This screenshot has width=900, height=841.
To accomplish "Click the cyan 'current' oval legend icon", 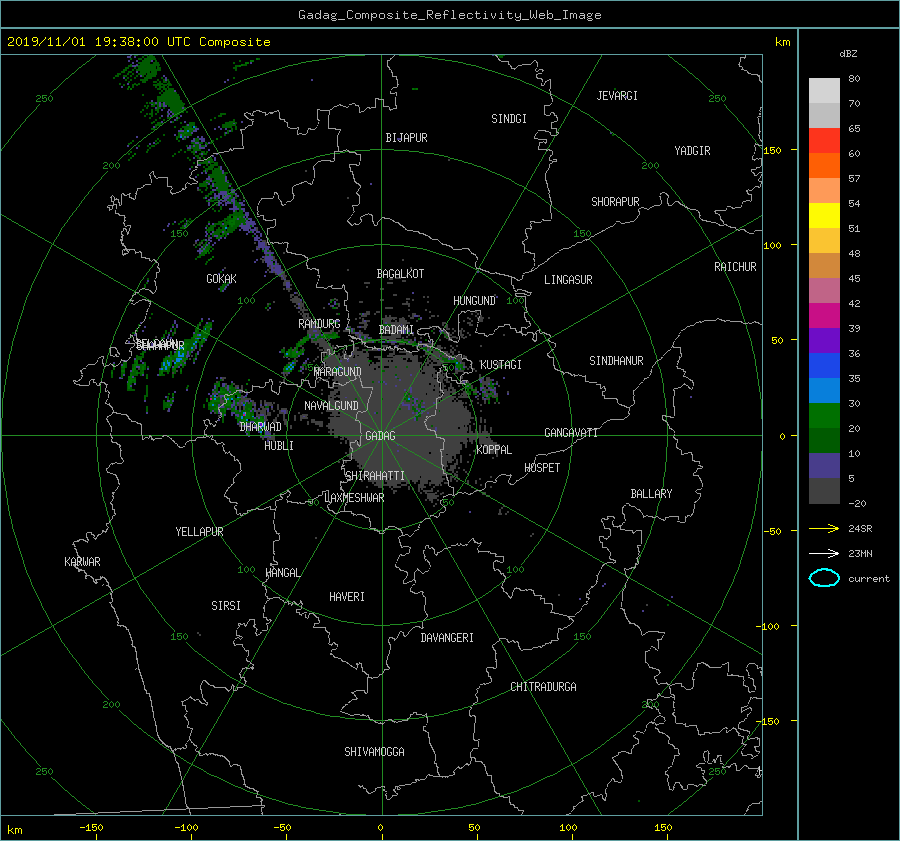I will pos(824,578).
